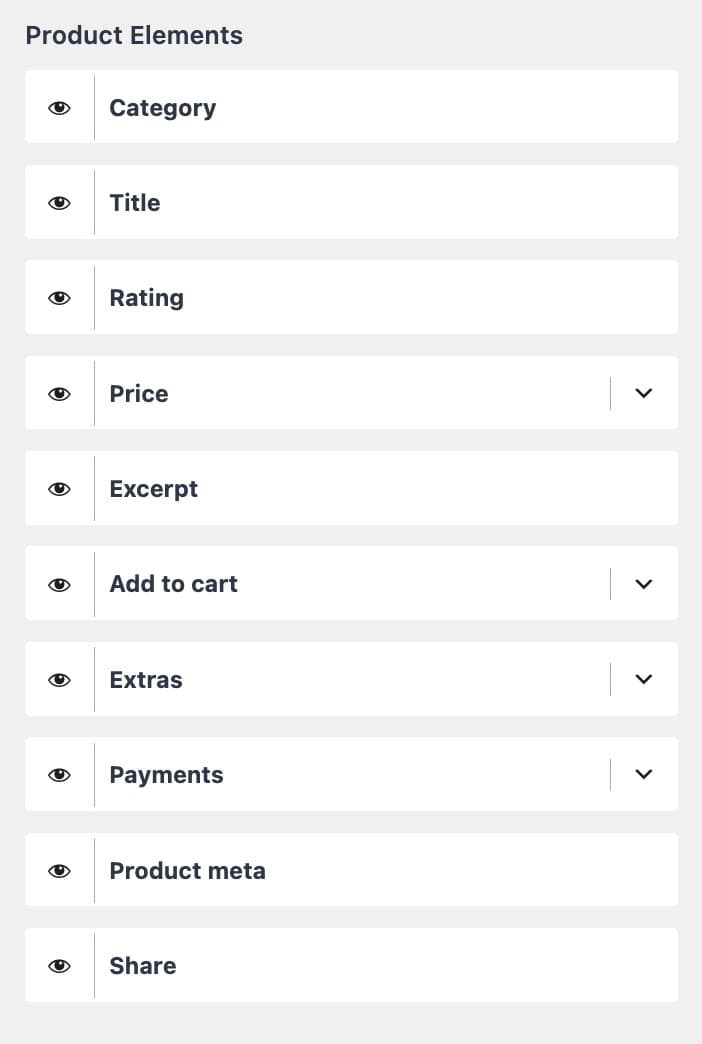Select the Rating element row
702x1044 pixels.
pyautogui.click(x=146, y=297)
